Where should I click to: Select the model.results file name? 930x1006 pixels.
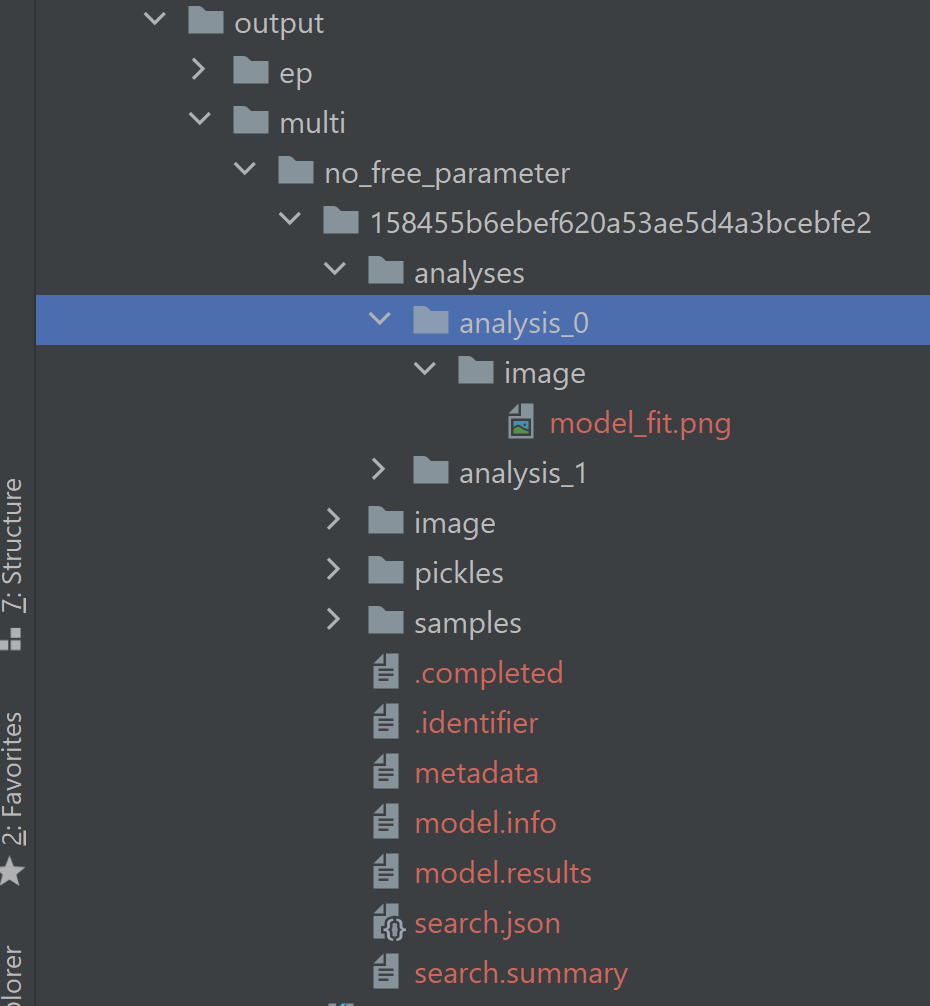(x=503, y=873)
